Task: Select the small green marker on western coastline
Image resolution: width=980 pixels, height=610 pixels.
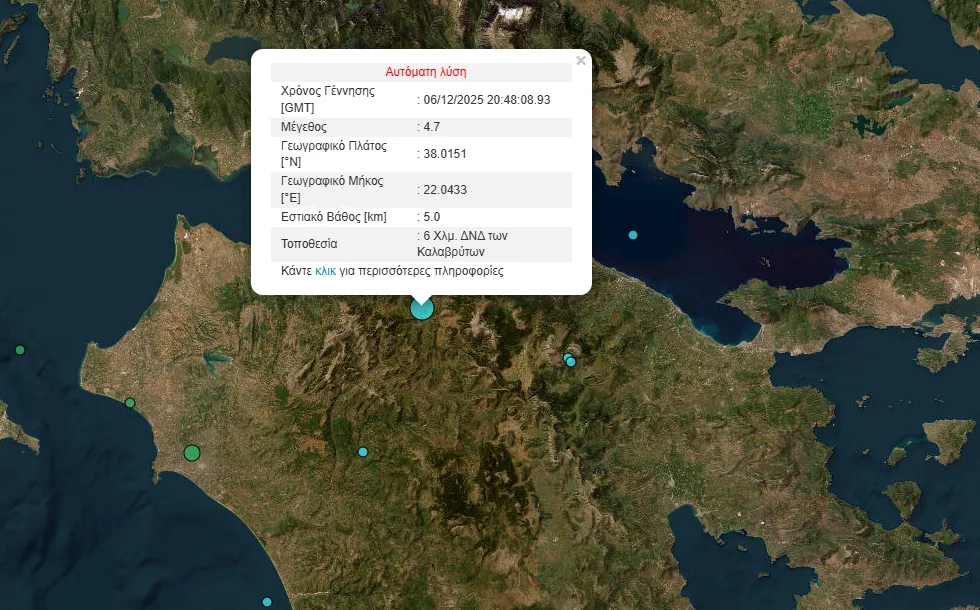Action: (x=130, y=403)
